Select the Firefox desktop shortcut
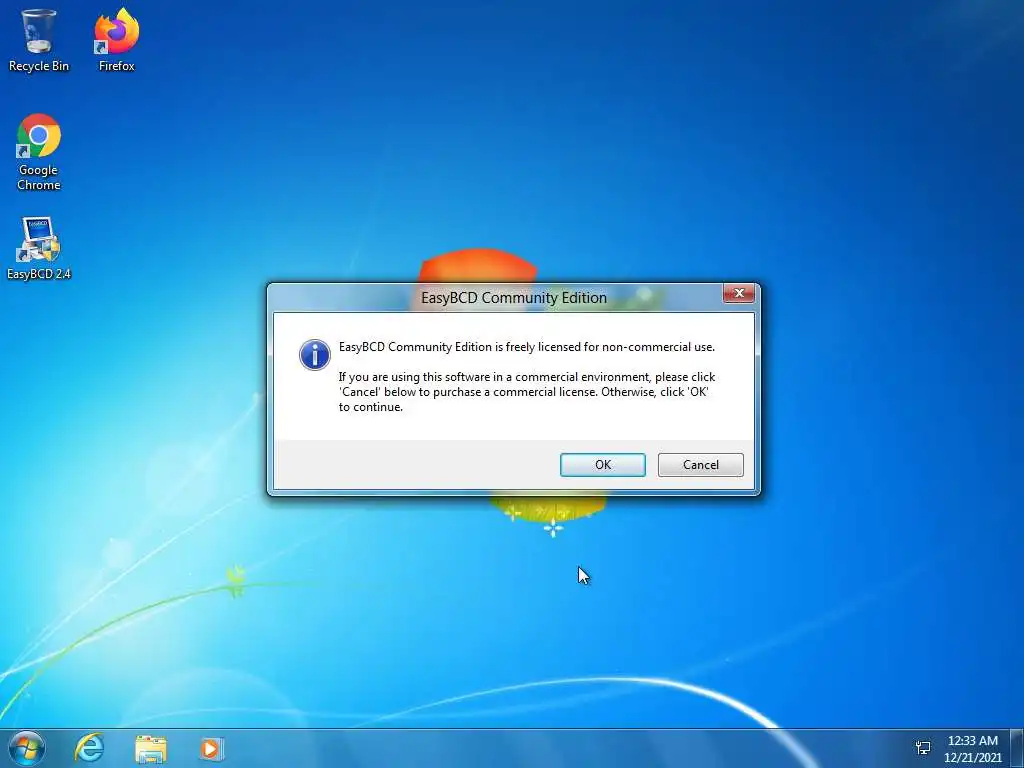 click(x=116, y=40)
